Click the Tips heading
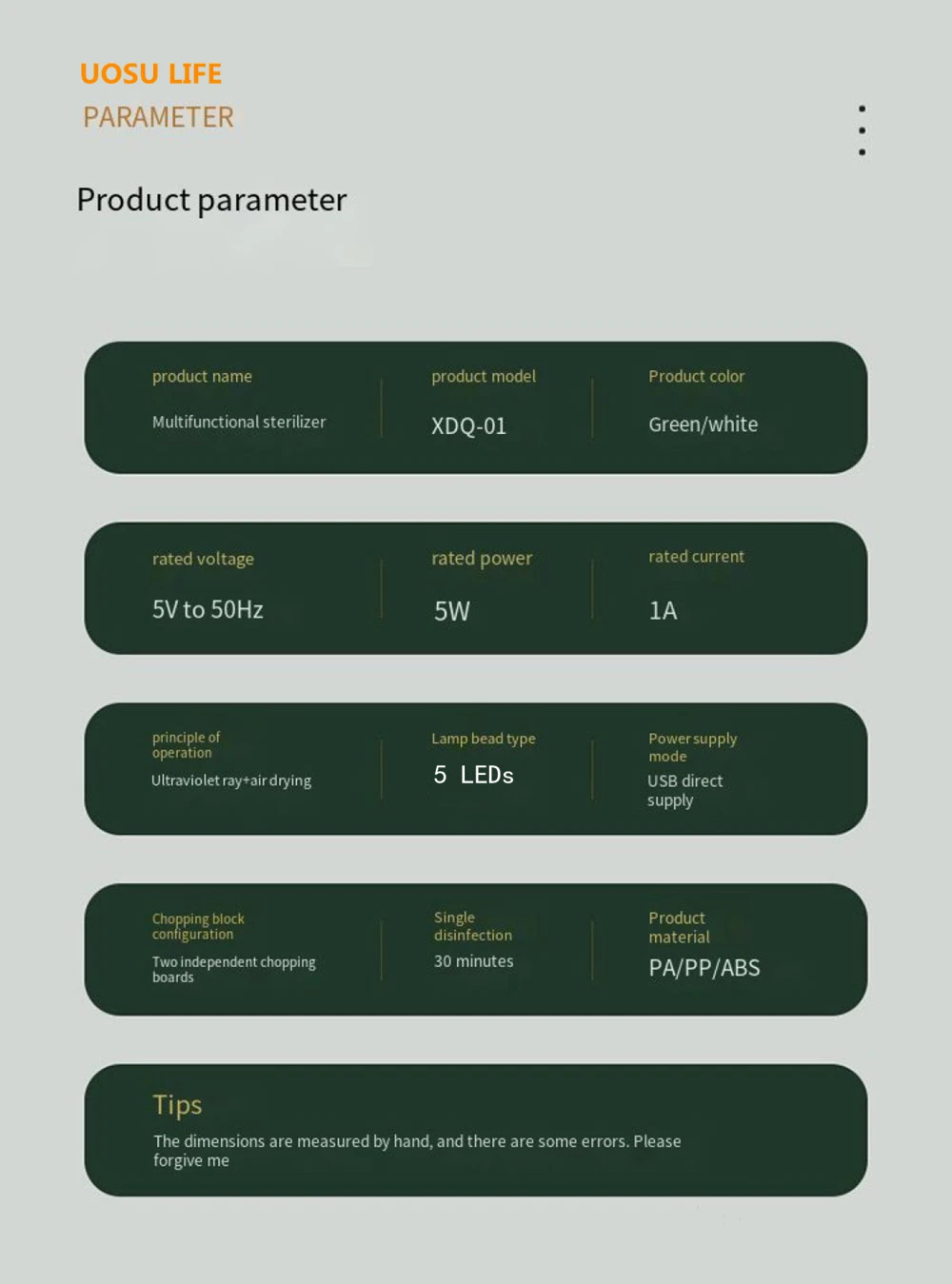Screen dimensions: 952x1284 pos(177,1104)
